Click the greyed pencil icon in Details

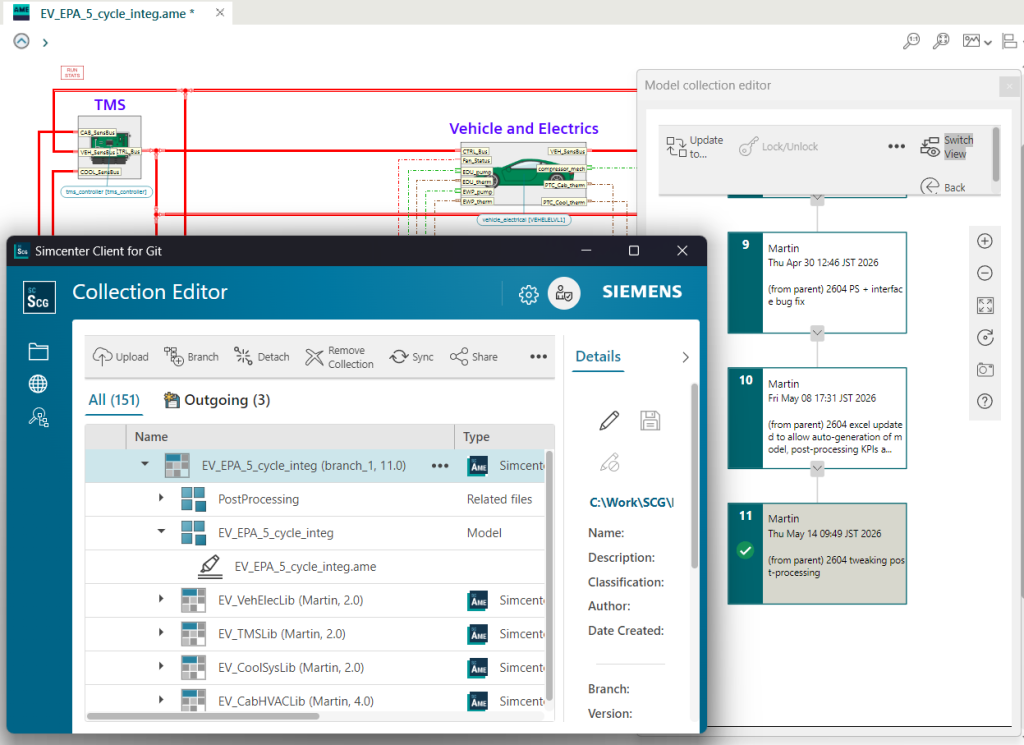[x=609, y=462]
